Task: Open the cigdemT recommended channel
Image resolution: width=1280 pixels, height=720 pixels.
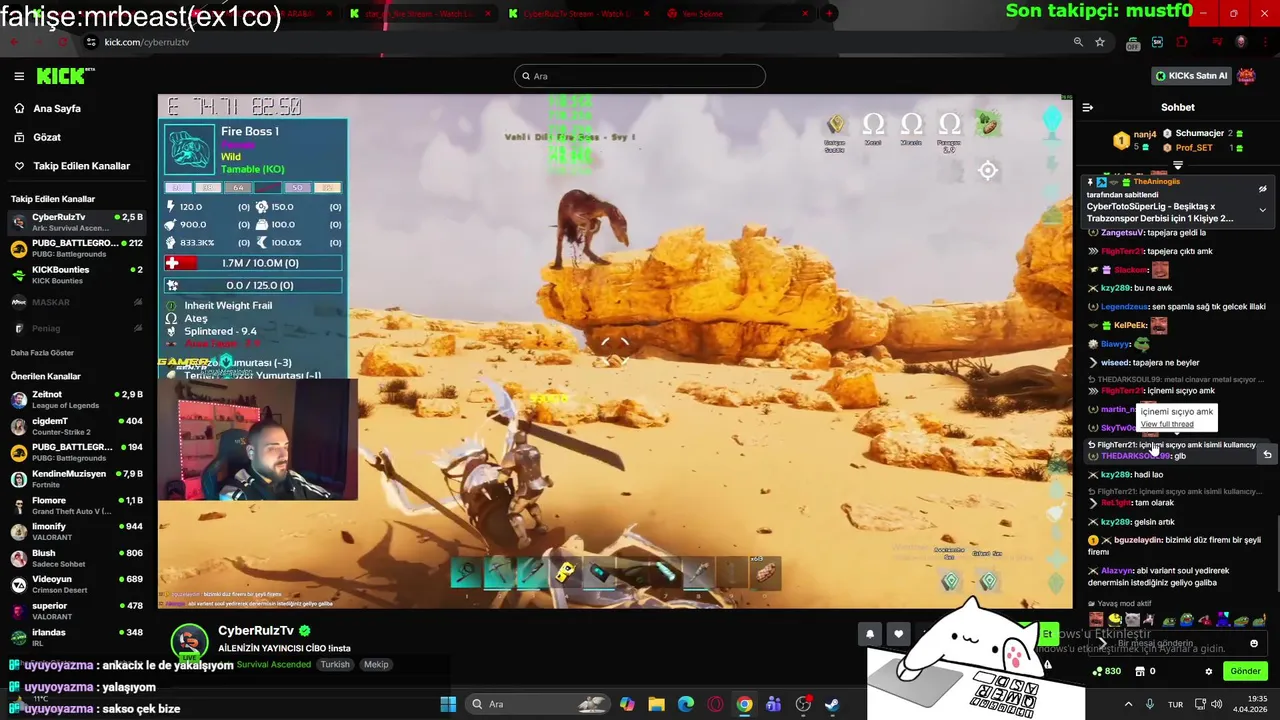Action: (77, 426)
